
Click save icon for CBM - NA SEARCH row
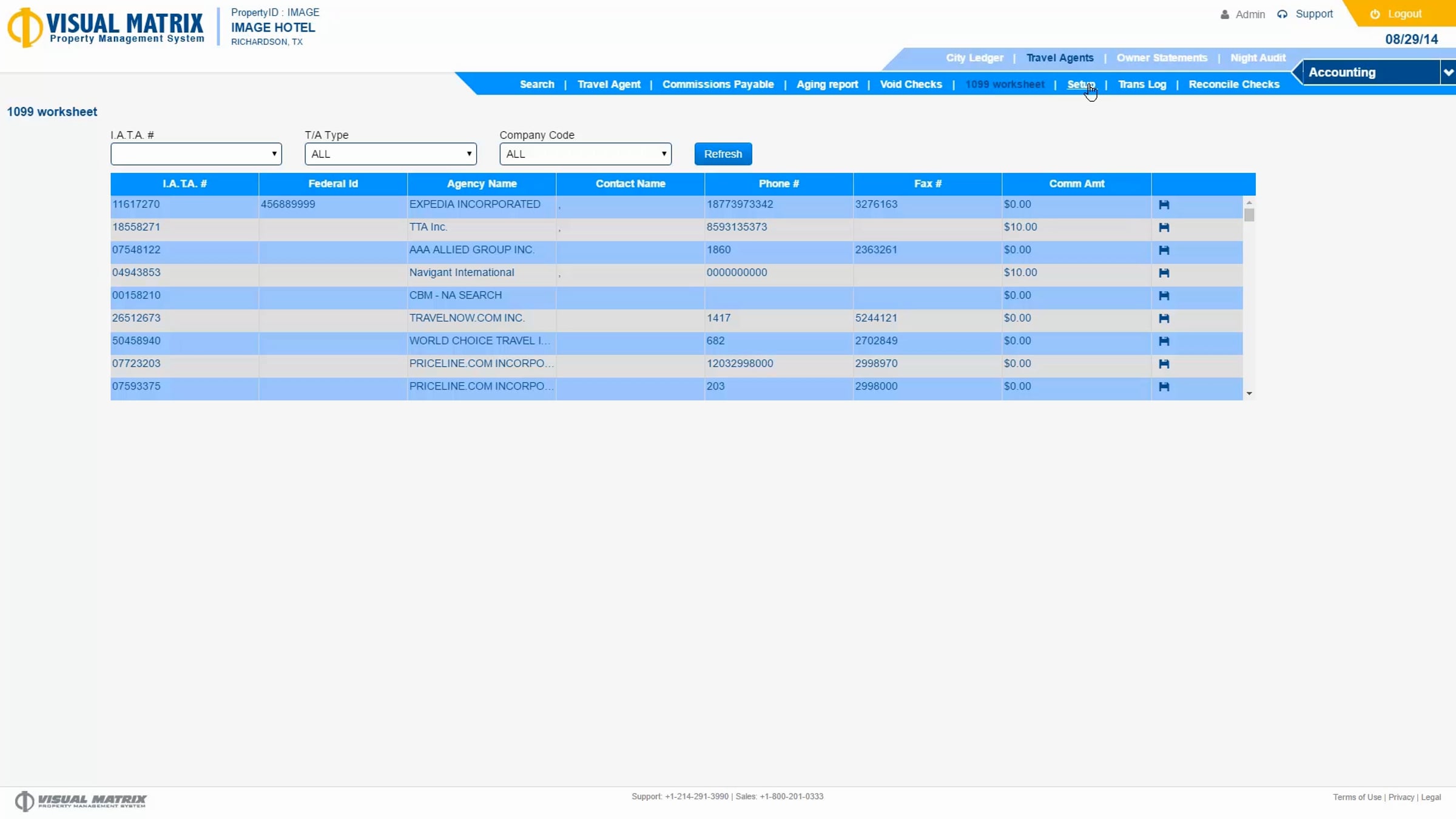pyautogui.click(x=1164, y=295)
